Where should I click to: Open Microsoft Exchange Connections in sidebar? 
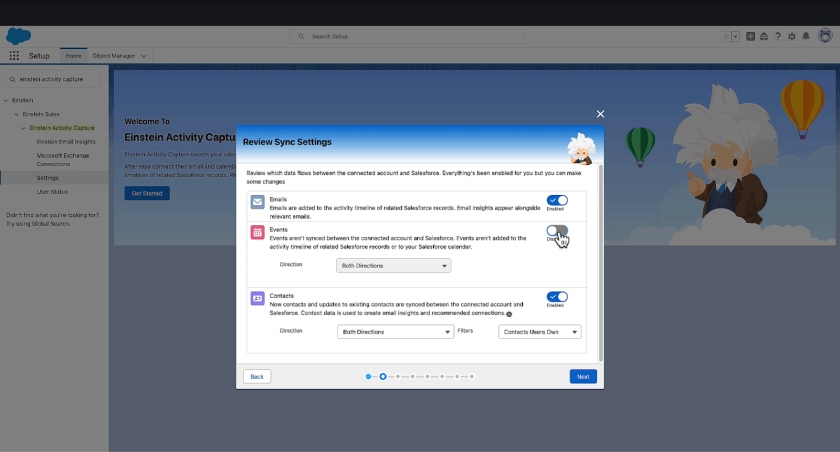(63, 160)
